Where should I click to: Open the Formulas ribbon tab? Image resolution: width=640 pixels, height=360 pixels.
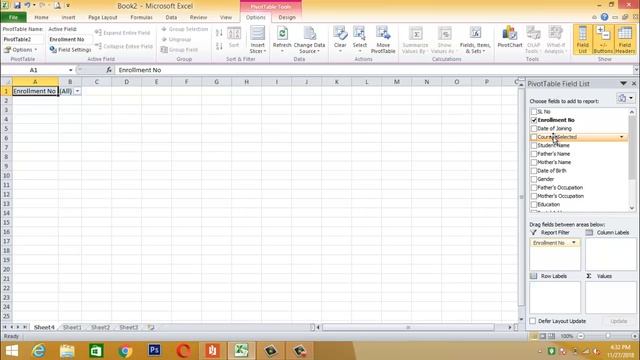click(141, 17)
